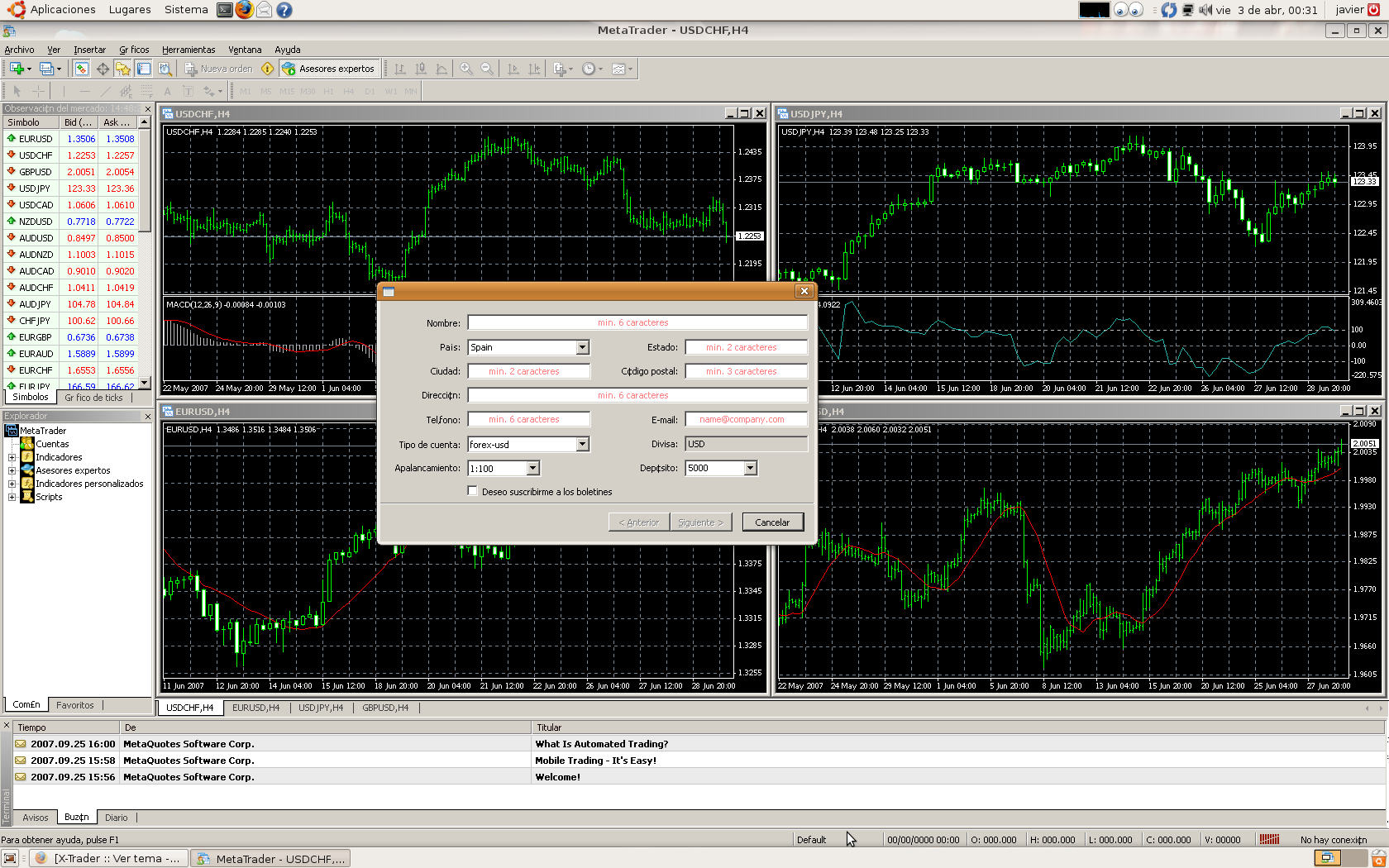Open the País dropdown showing Spain
Image resolution: width=1389 pixels, height=868 pixels.
[x=582, y=347]
